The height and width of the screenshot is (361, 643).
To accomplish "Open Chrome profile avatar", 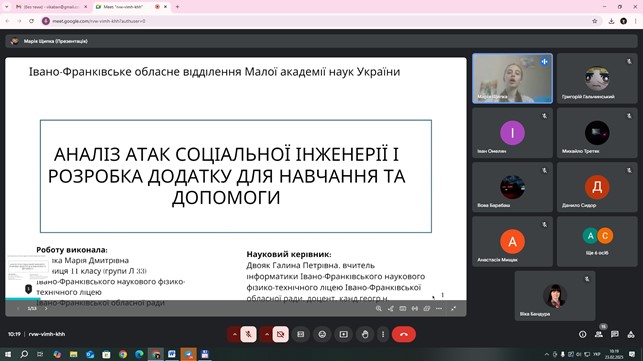I will point(623,21).
